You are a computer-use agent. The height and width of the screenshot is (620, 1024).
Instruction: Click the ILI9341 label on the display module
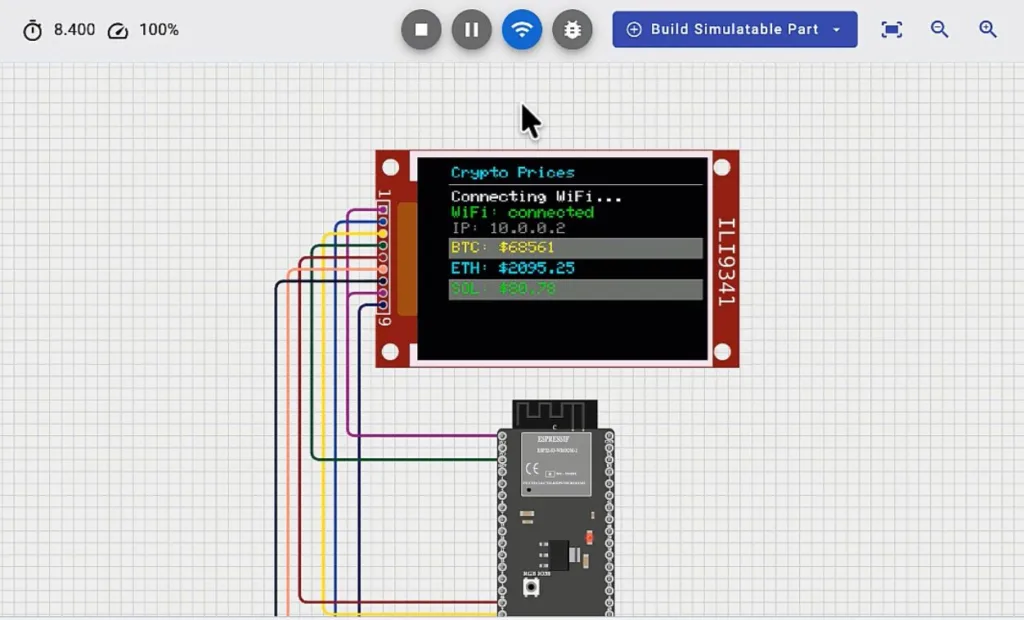(x=726, y=262)
